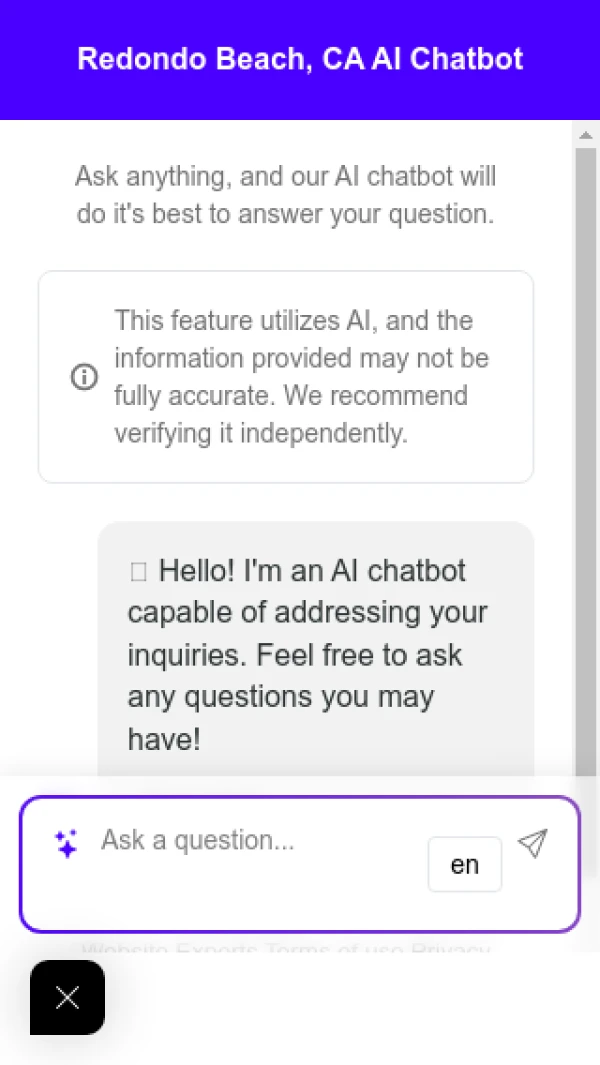Open the 'en' language selector
Screen dimensions: 600x1065
tap(465, 864)
